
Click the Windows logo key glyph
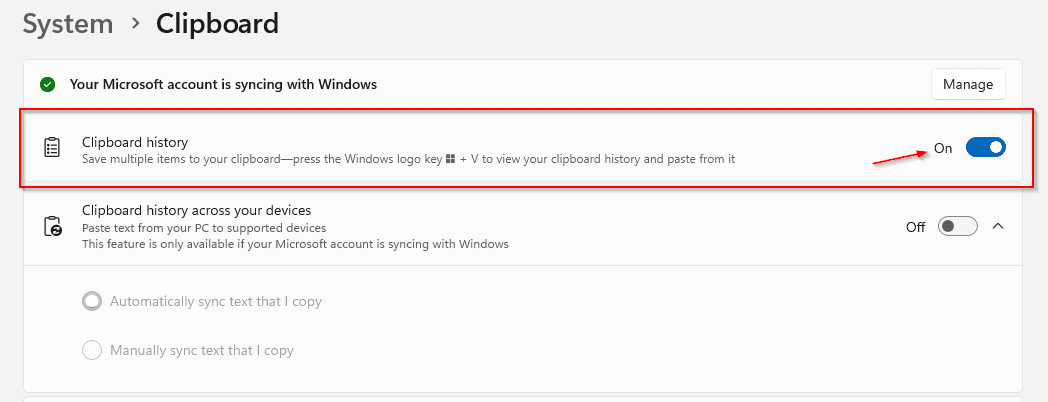tap(450, 160)
